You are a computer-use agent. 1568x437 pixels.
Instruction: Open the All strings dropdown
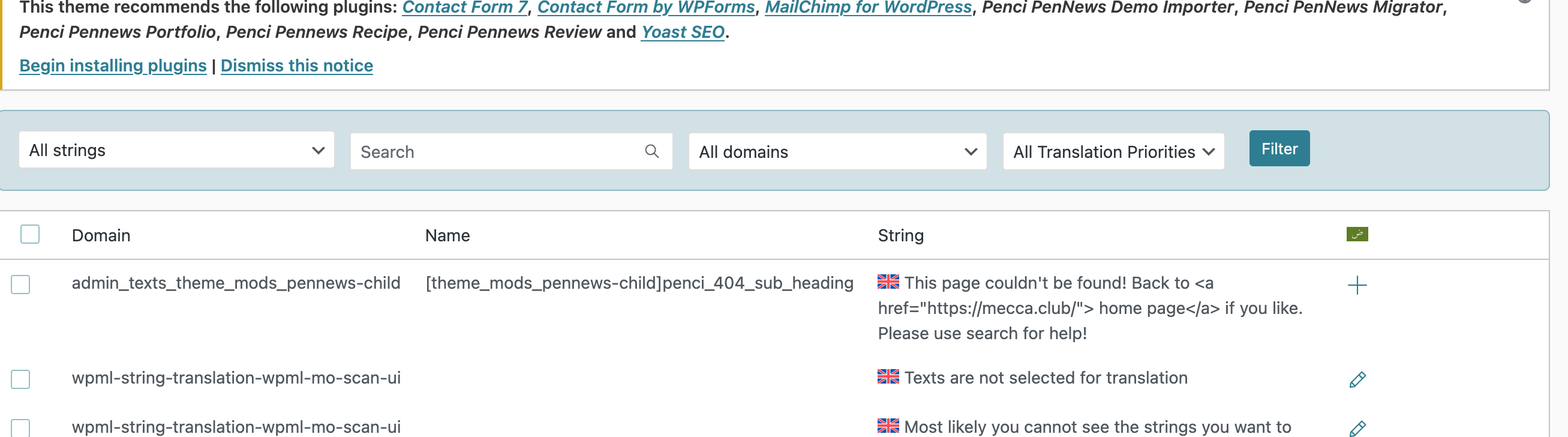[176, 150]
